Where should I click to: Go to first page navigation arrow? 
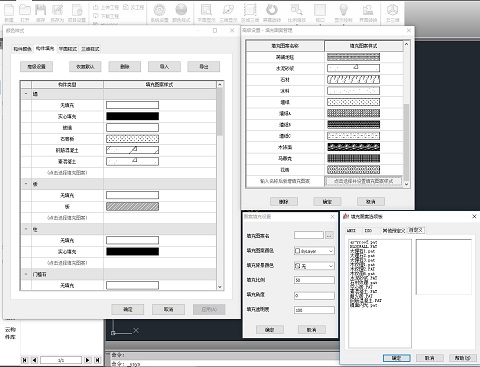pos(25,360)
